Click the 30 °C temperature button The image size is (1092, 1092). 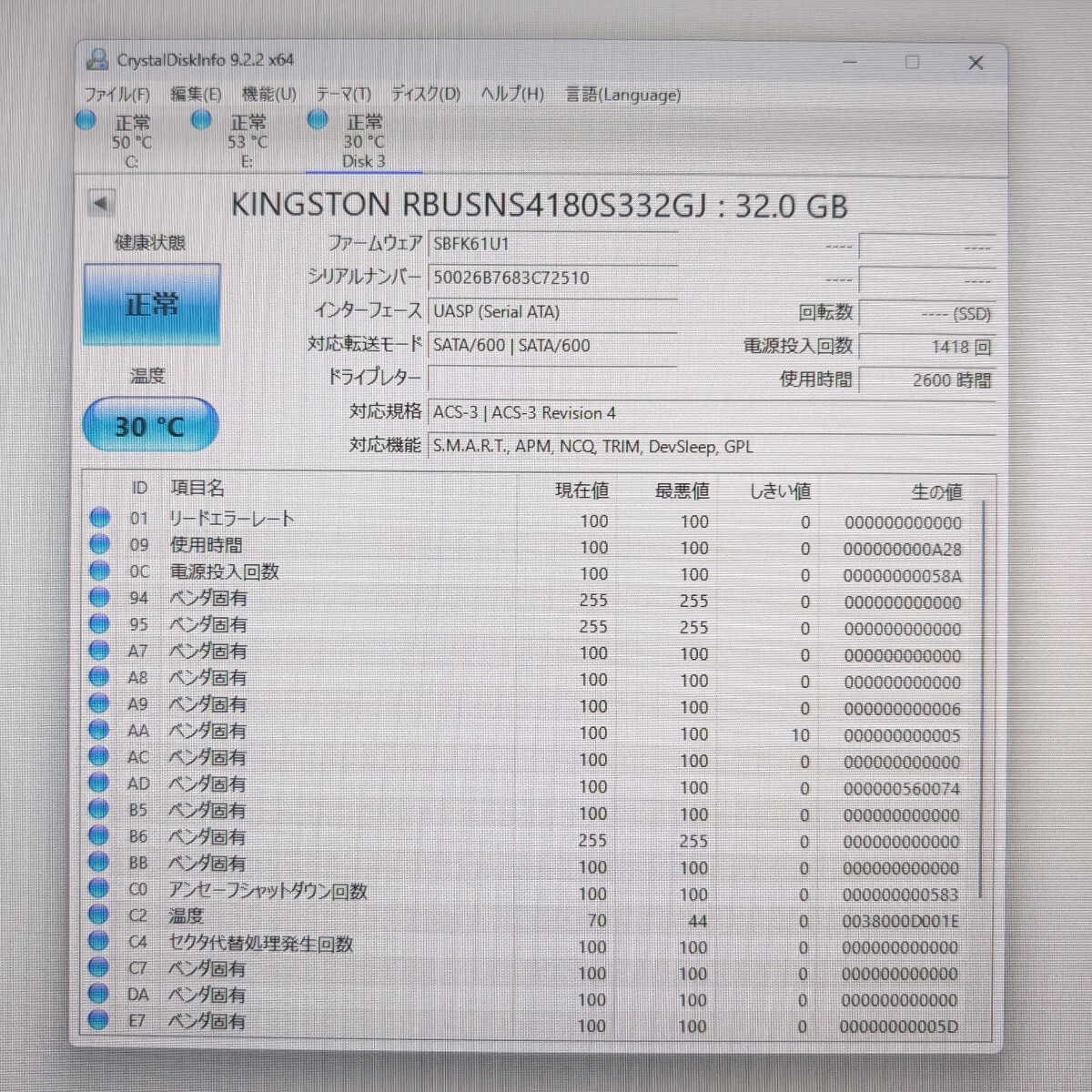[x=150, y=426]
